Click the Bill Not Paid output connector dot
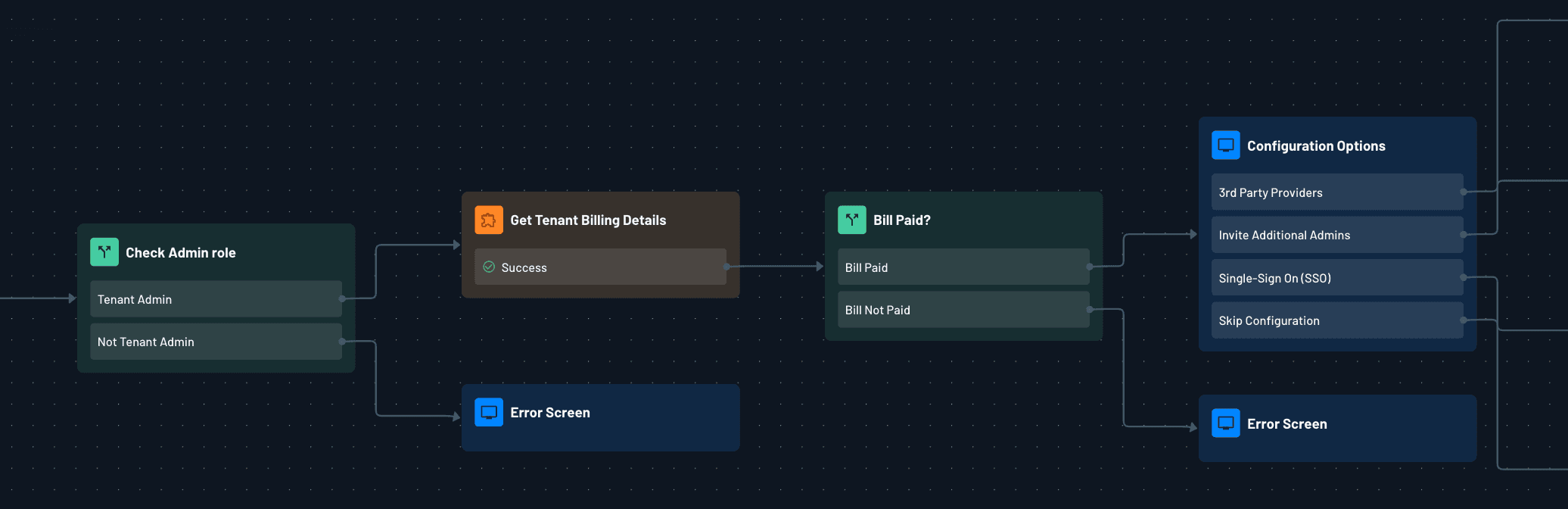 1090,310
